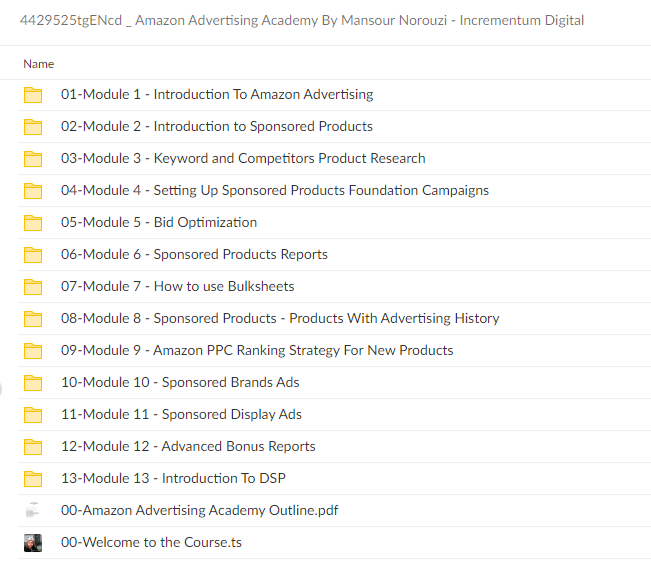Open 06-Module 6 - Sponsored Products Reports
651x572 pixels.
click(x=194, y=254)
